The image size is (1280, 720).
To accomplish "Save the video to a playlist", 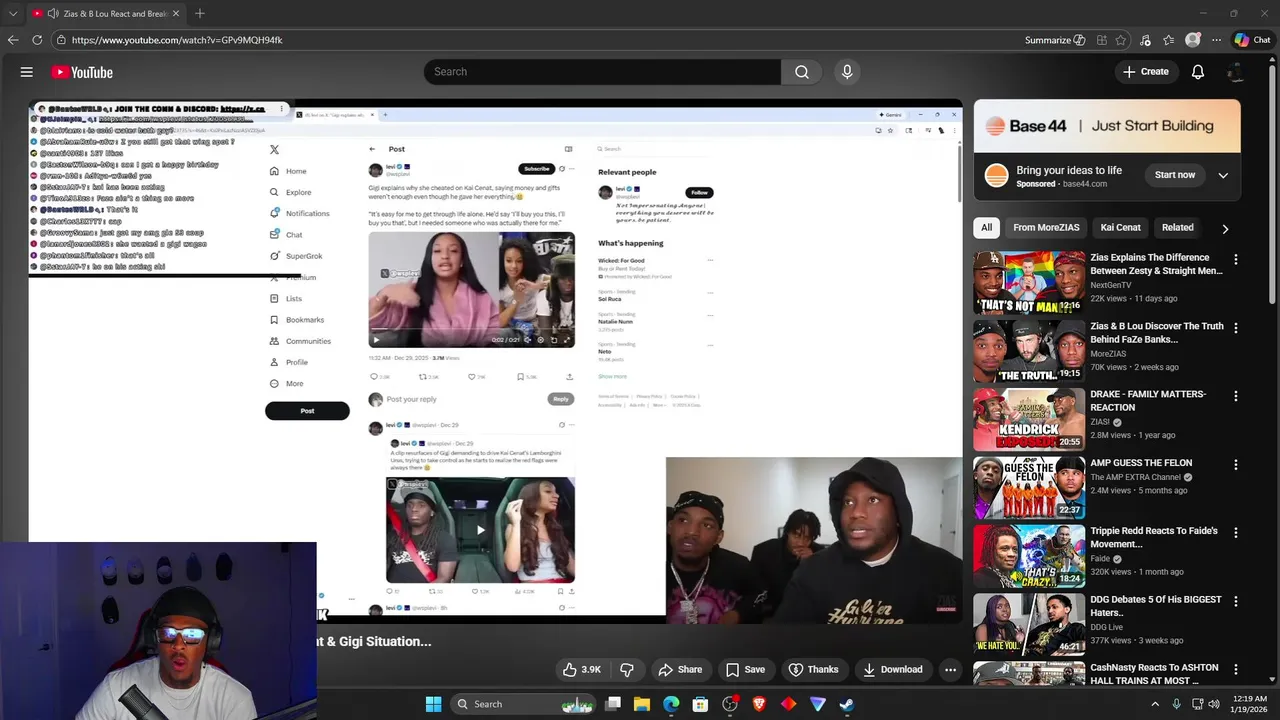I will 745,670.
